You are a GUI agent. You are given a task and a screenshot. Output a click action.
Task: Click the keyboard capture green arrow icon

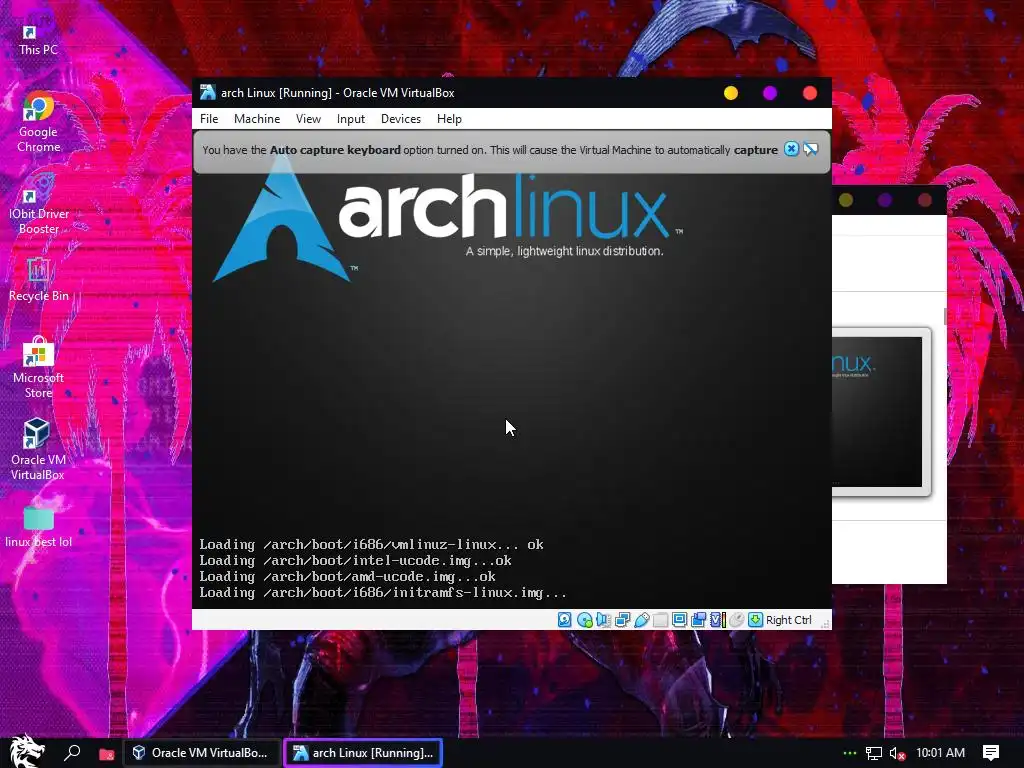pyautogui.click(x=756, y=620)
